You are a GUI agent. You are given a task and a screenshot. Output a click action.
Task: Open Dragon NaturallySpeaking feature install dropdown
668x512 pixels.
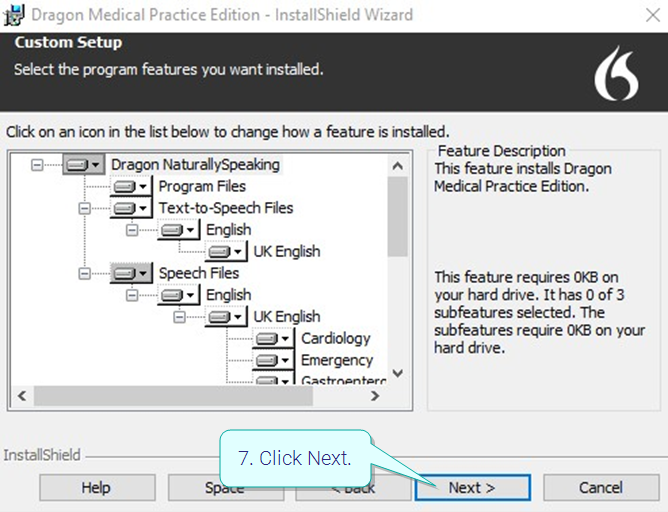pyautogui.click(x=84, y=164)
